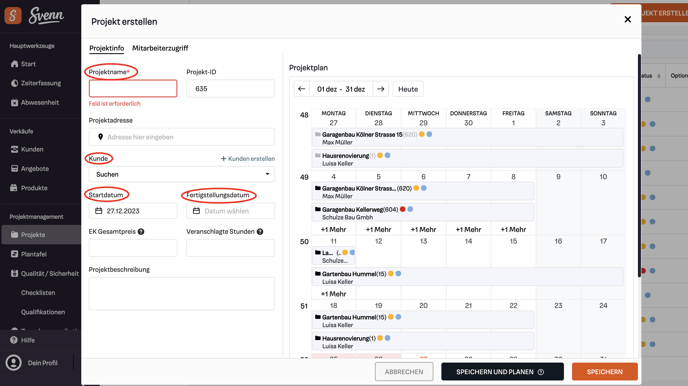Screen dimensions: 688x386
Task: Click the Svenn logo icon
Action: point(13,15)
